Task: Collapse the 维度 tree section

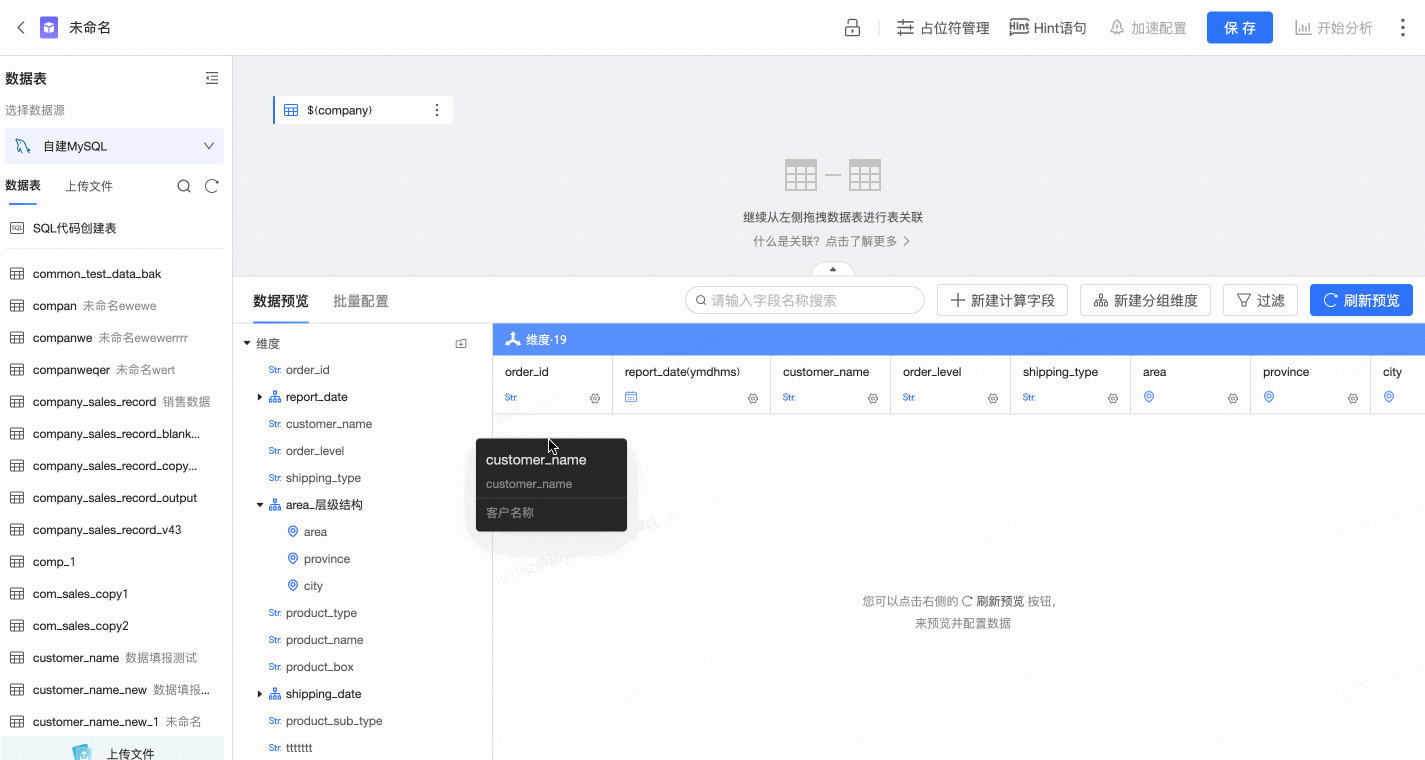Action: pos(247,344)
